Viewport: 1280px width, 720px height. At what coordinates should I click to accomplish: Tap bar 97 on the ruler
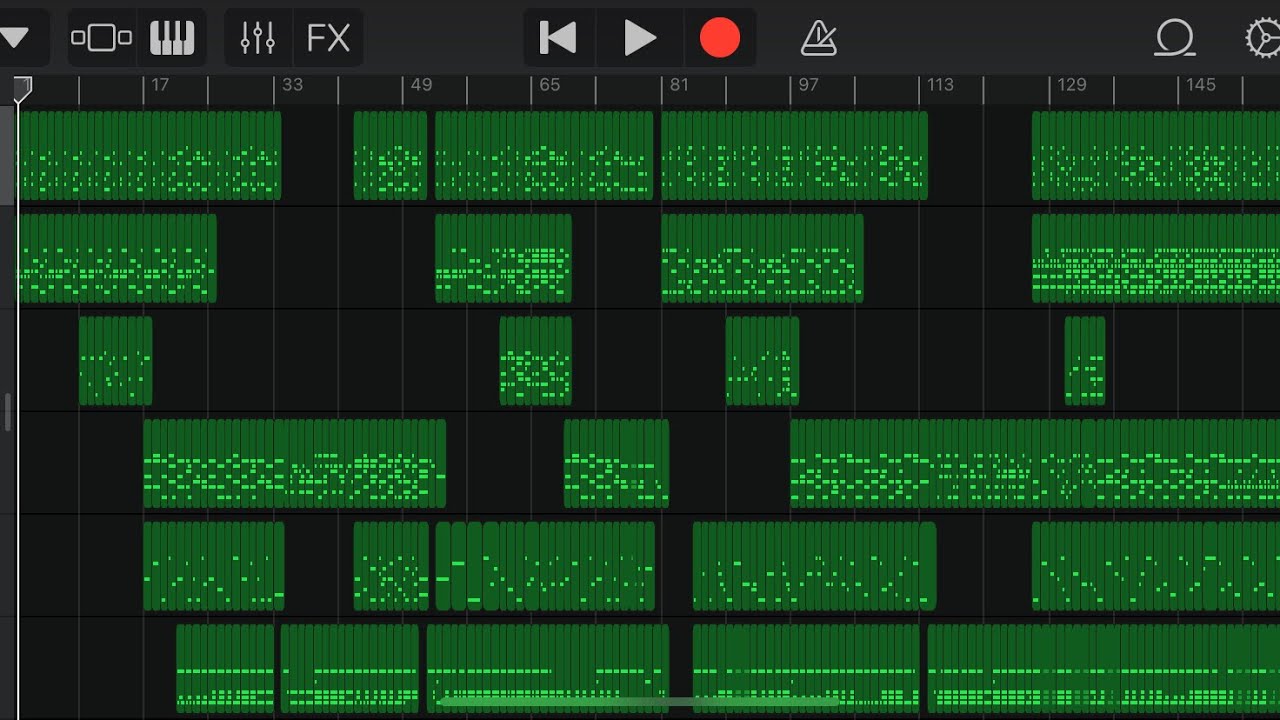808,85
